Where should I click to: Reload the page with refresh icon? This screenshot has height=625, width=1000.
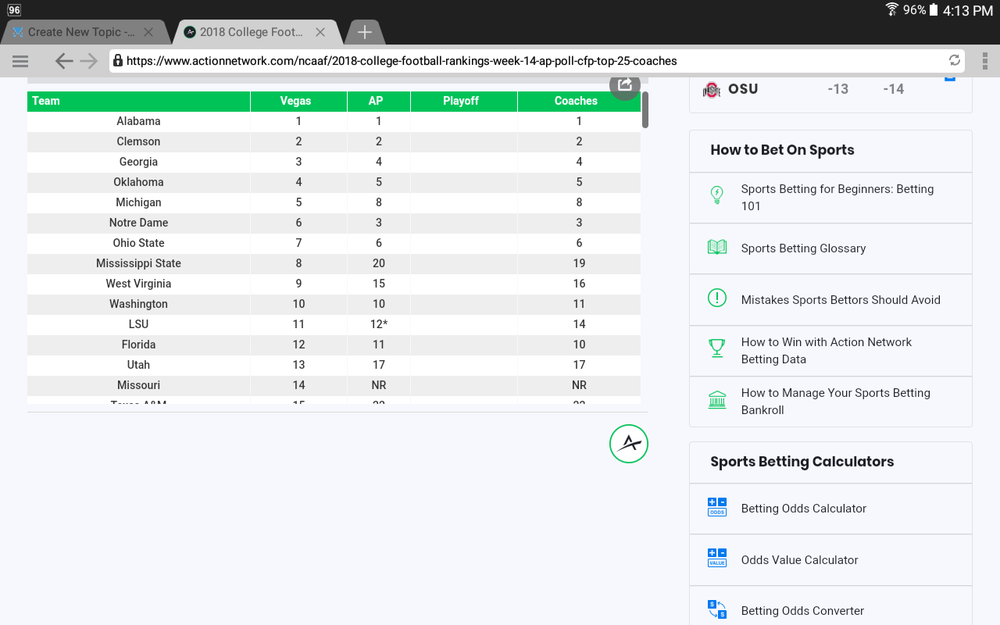(954, 61)
